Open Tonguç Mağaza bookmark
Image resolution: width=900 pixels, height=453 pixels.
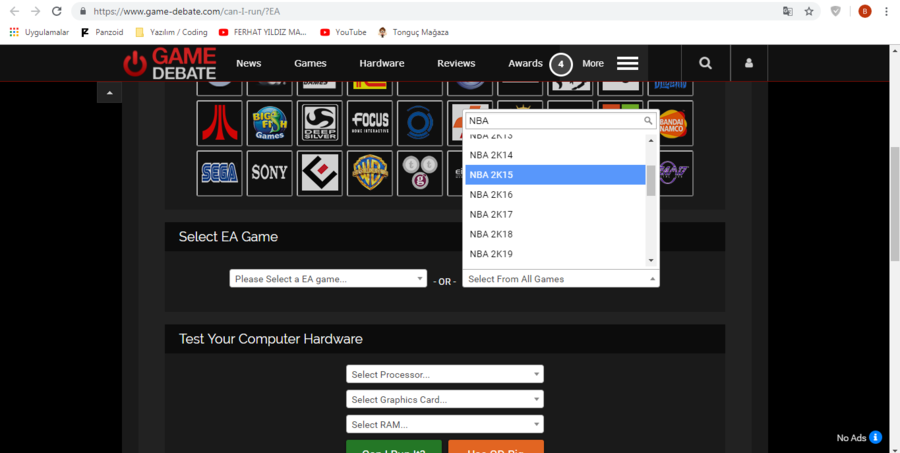point(413,32)
